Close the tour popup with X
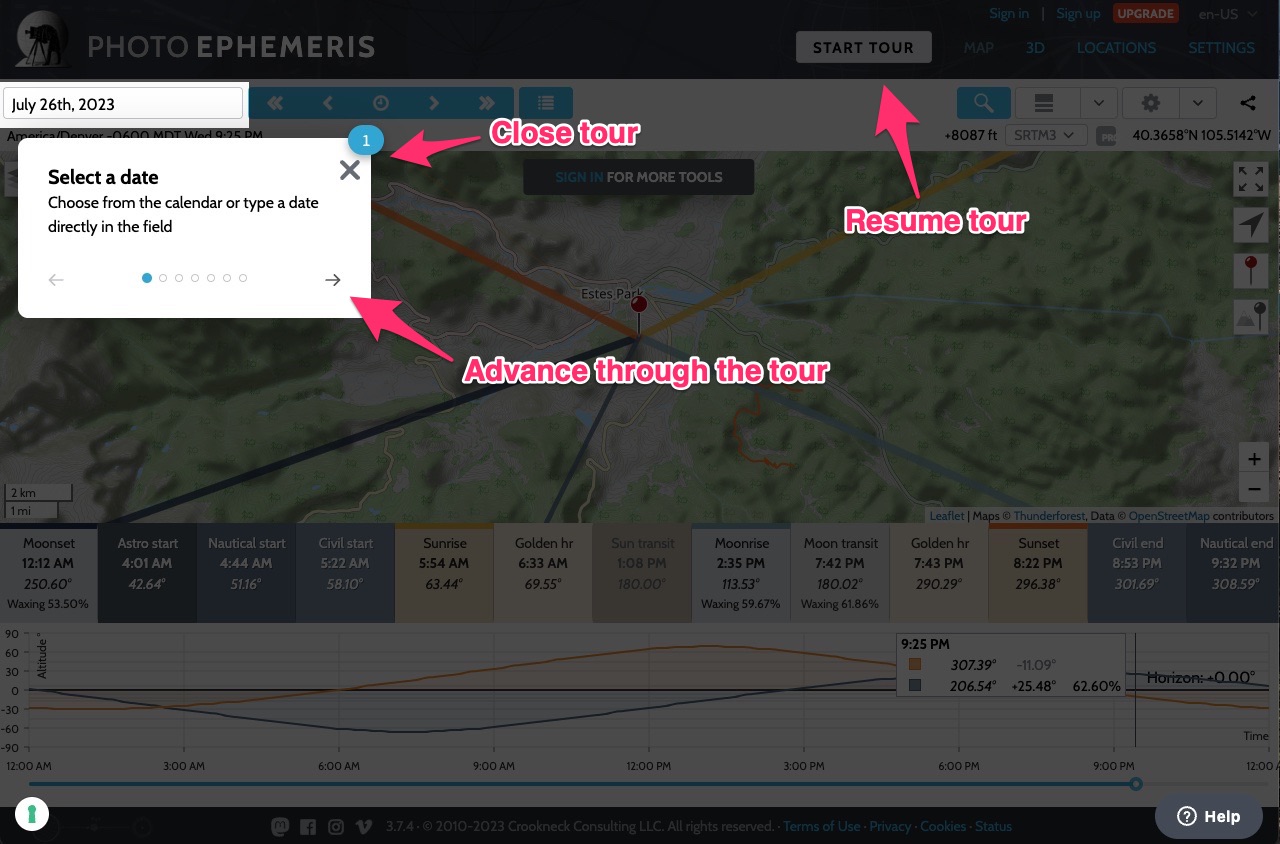 pos(349,169)
